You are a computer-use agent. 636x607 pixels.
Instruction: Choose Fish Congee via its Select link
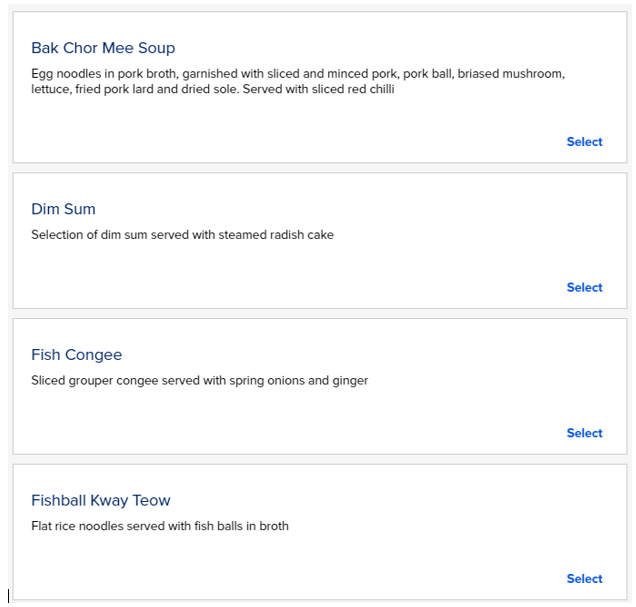584,433
